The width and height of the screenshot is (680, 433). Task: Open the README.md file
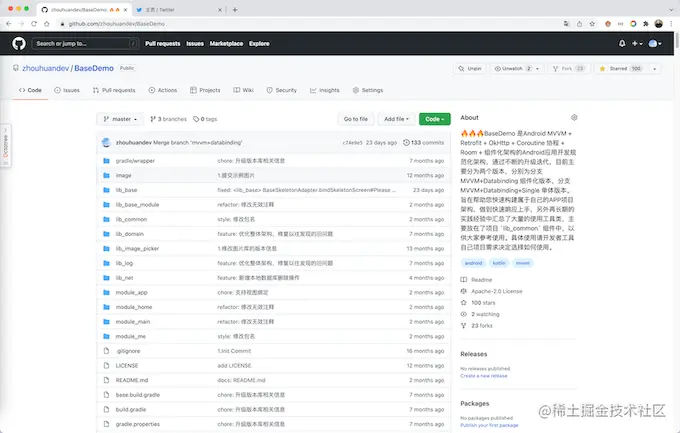[132, 380]
